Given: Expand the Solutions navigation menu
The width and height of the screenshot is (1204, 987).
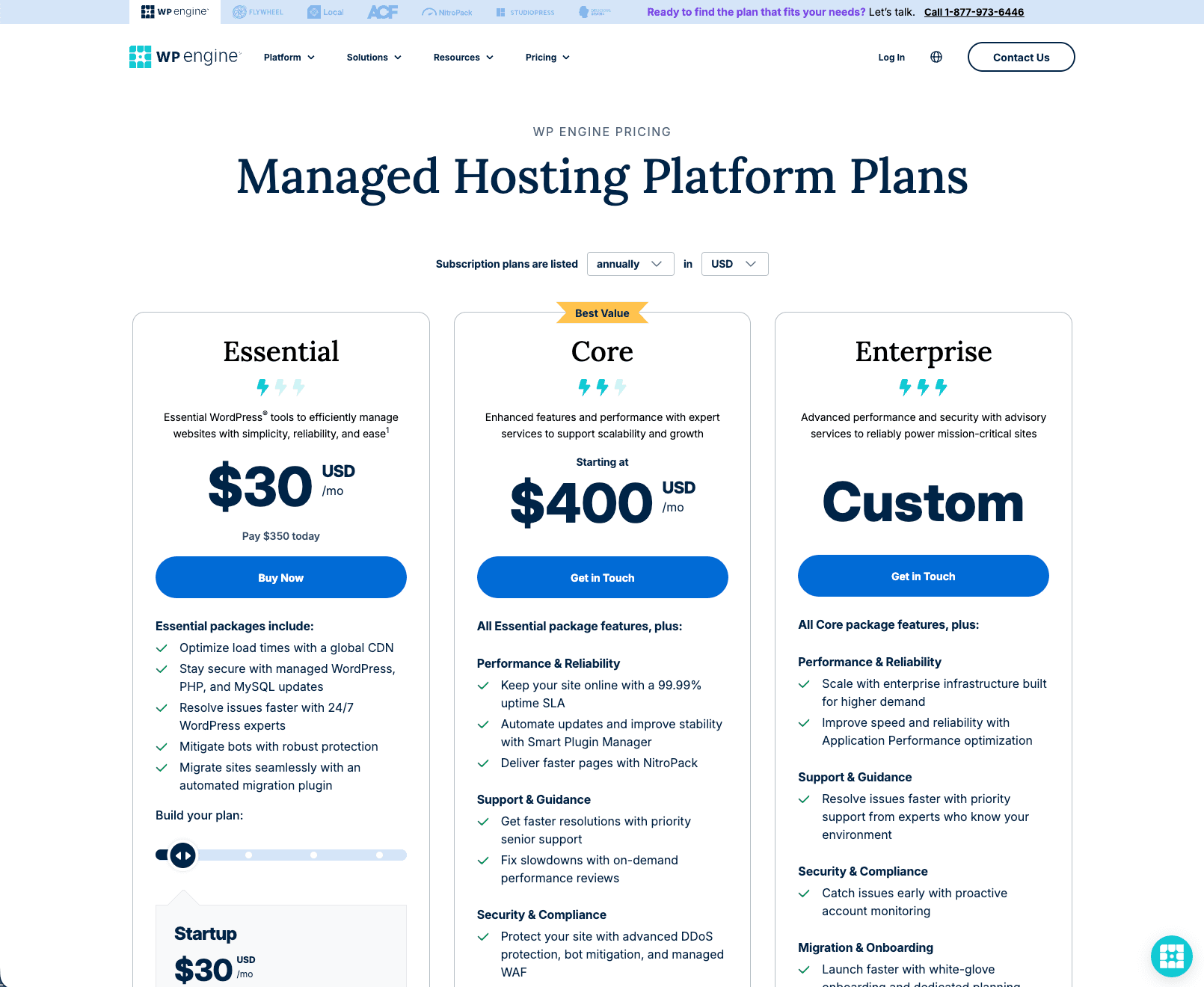Looking at the screenshot, I should [374, 58].
